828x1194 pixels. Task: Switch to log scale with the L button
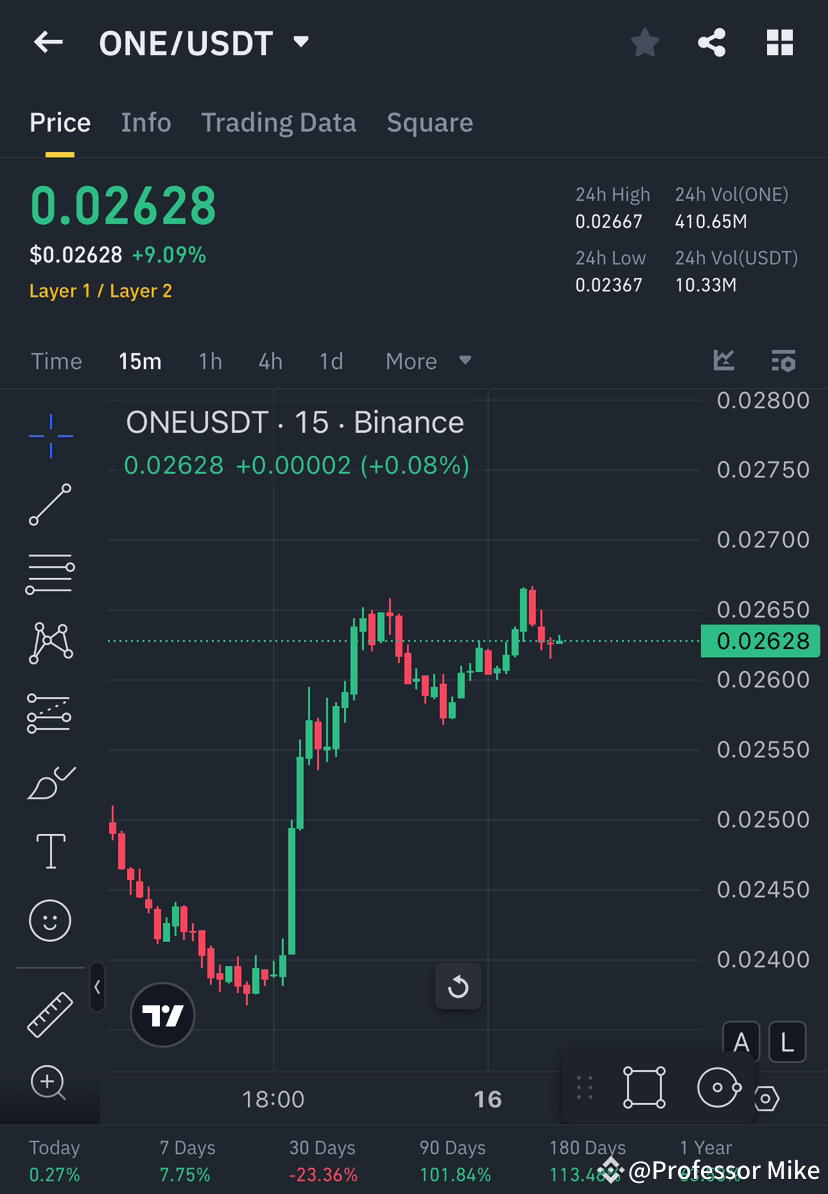[787, 1041]
